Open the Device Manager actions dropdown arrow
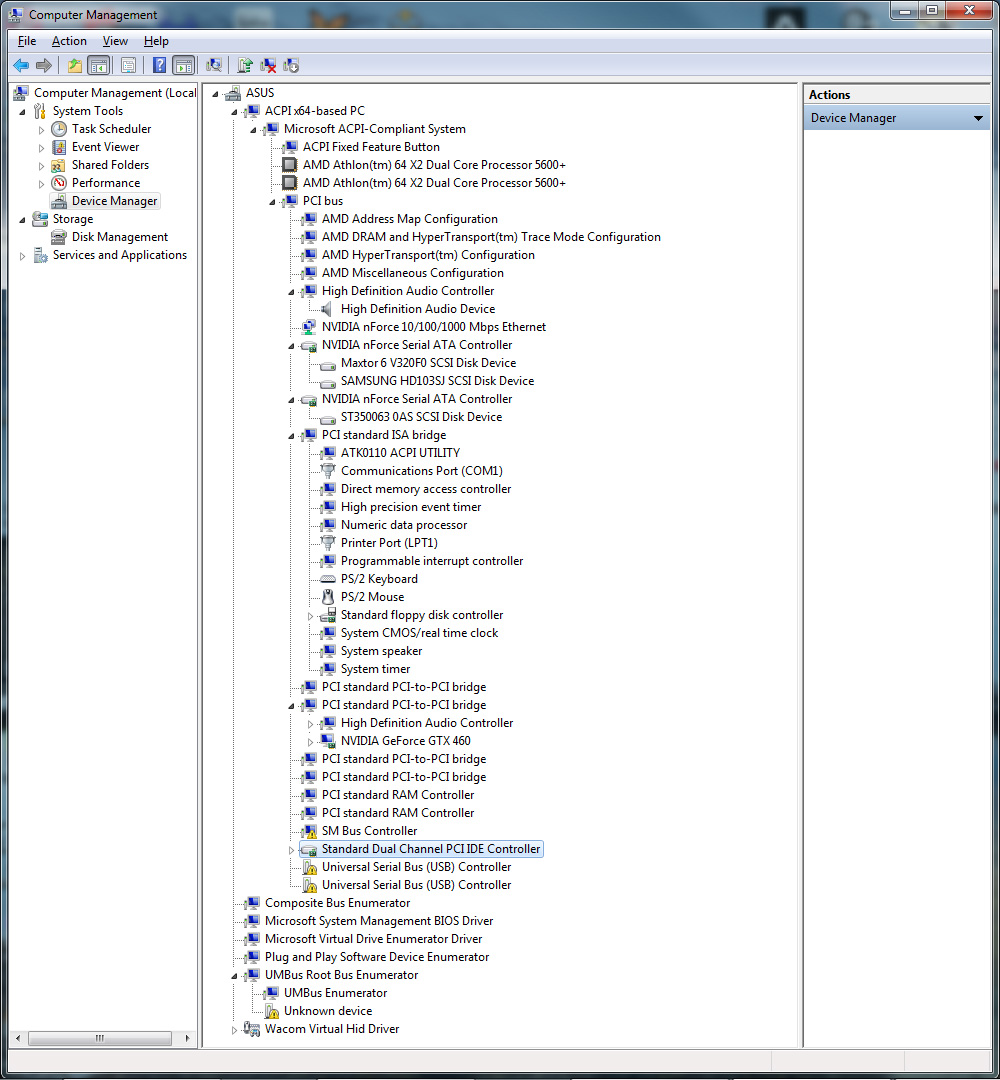 pos(978,118)
